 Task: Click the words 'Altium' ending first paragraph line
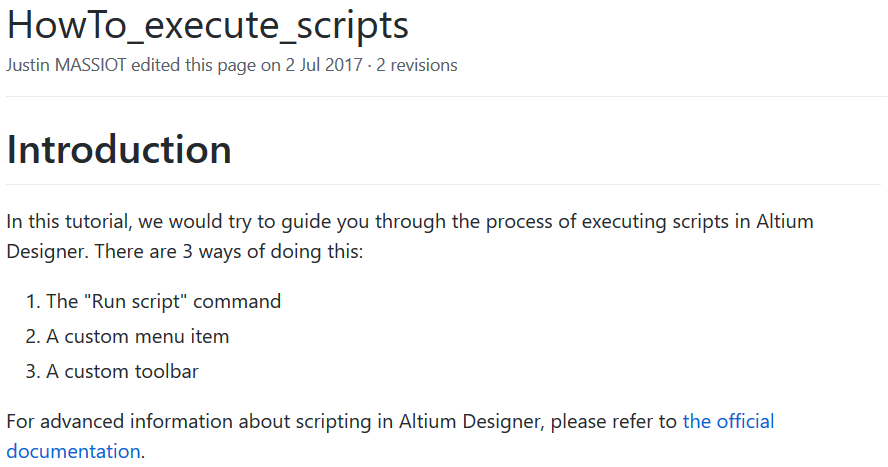(785, 221)
